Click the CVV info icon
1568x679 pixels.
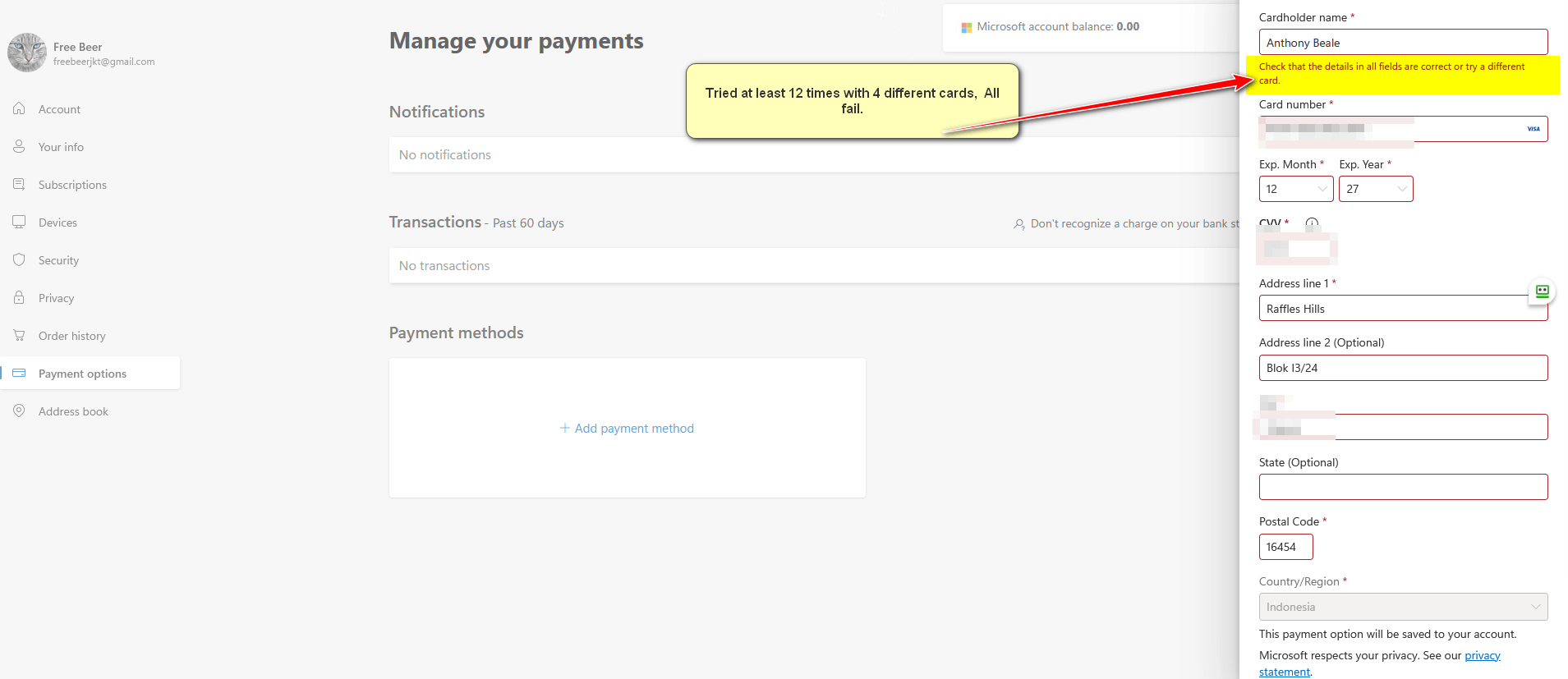tap(1312, 223)
